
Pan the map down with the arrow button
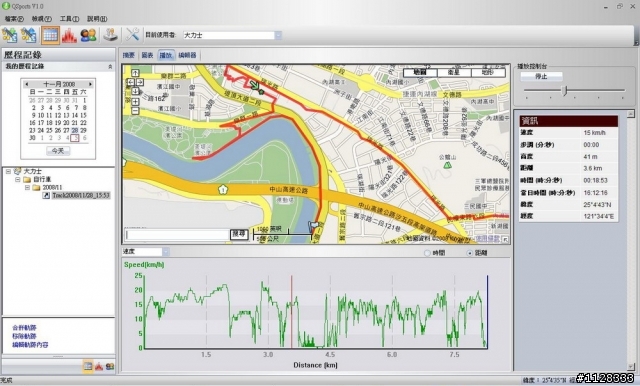pos(136,91)
